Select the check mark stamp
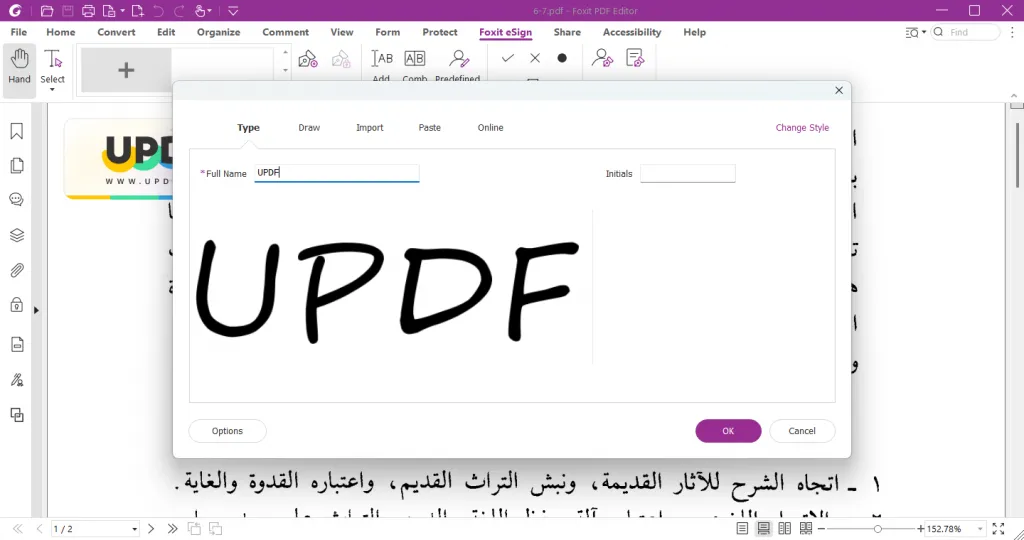 pos(507,58)
